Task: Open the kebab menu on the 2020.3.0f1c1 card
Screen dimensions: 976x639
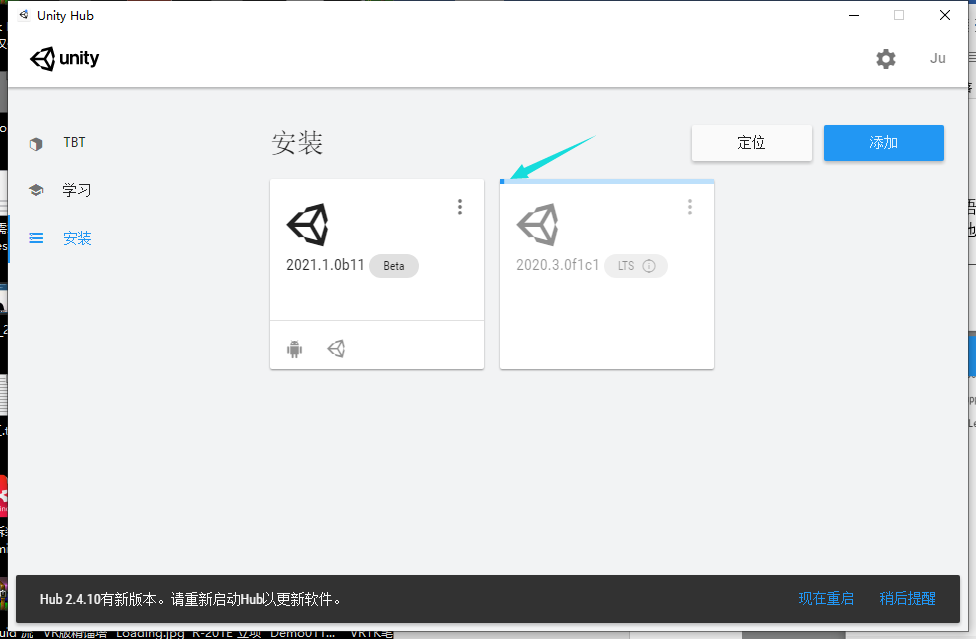Action: click(690, 207)
